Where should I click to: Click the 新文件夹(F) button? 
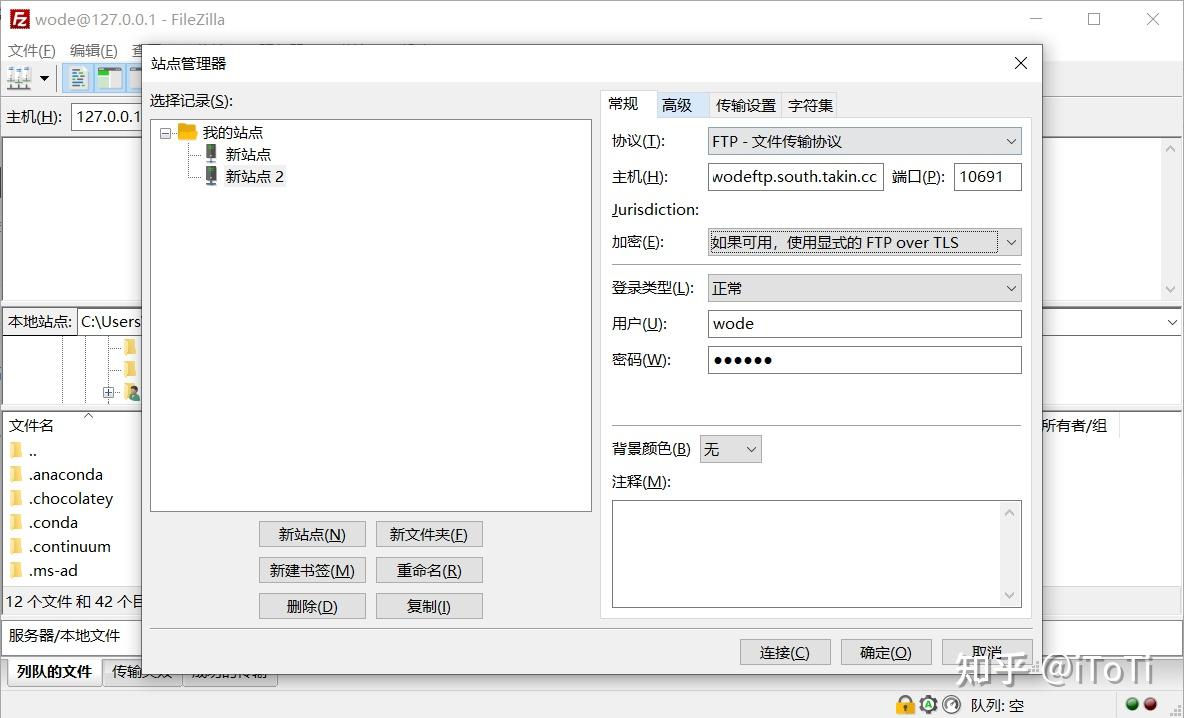point(429,535)
